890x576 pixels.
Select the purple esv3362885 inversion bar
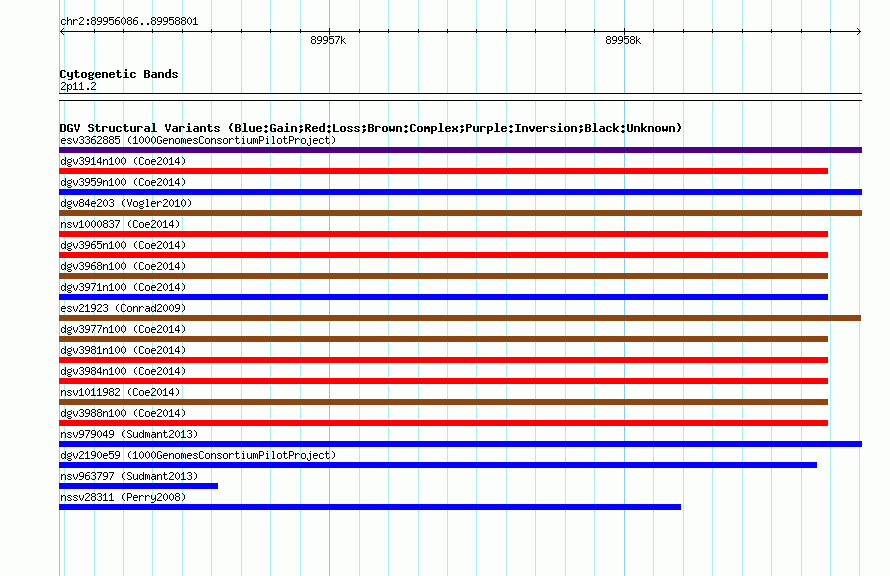[460, 150]
